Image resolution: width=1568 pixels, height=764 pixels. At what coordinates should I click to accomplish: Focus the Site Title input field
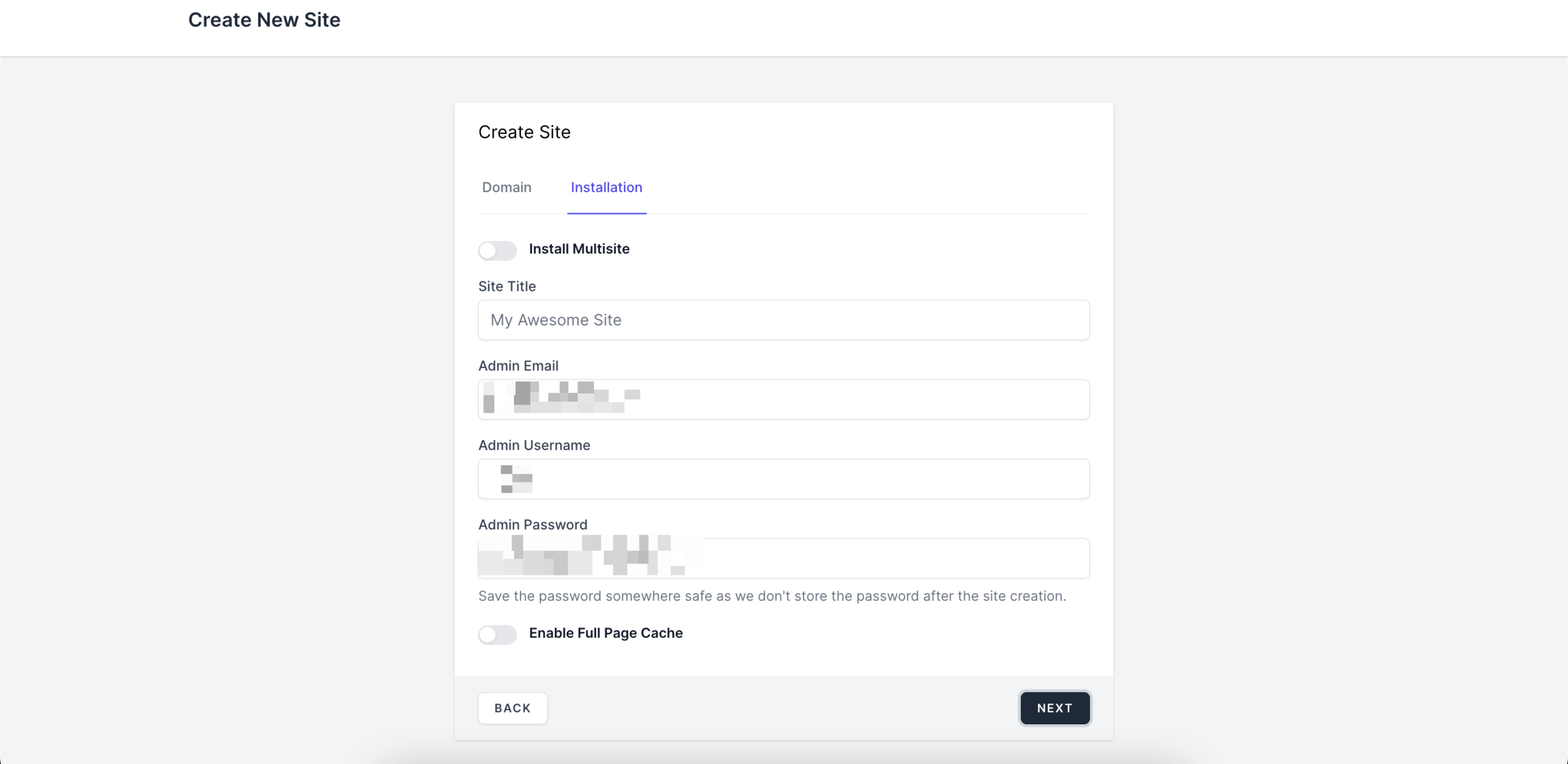tap(783, 320)
